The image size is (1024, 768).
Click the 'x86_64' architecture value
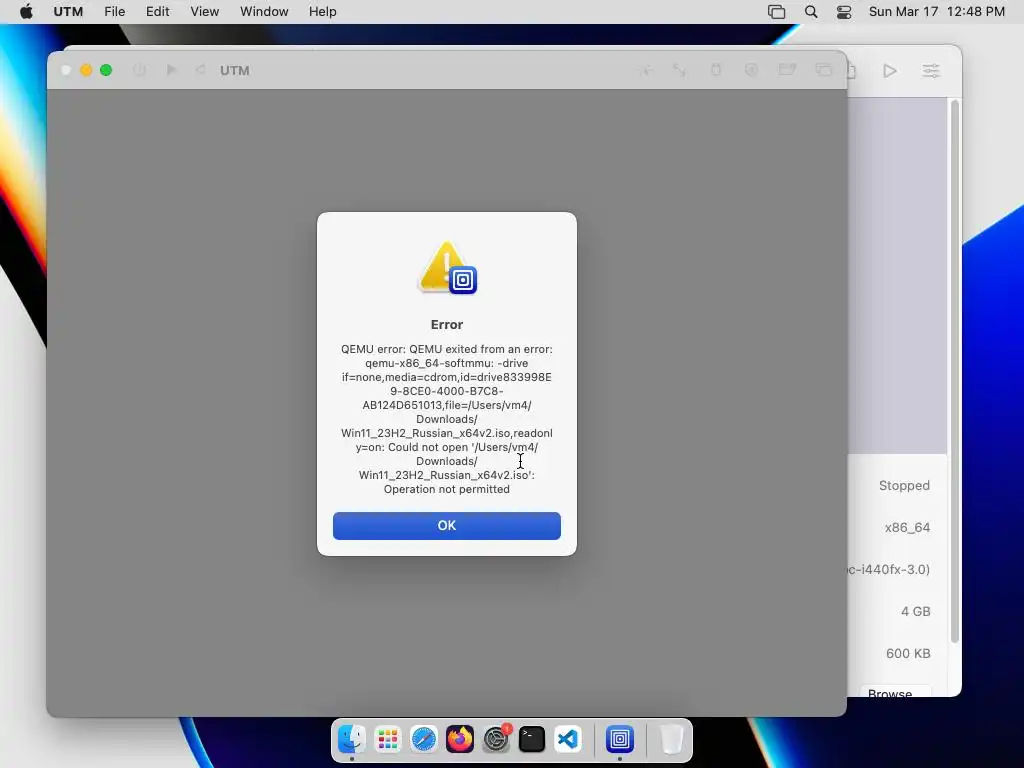[x=907, y=527]
